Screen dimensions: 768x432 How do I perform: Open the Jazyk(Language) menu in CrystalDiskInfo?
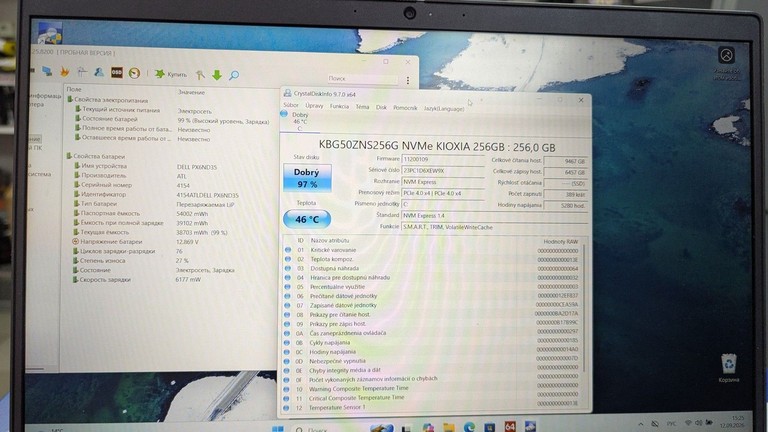tap(444, 109)
